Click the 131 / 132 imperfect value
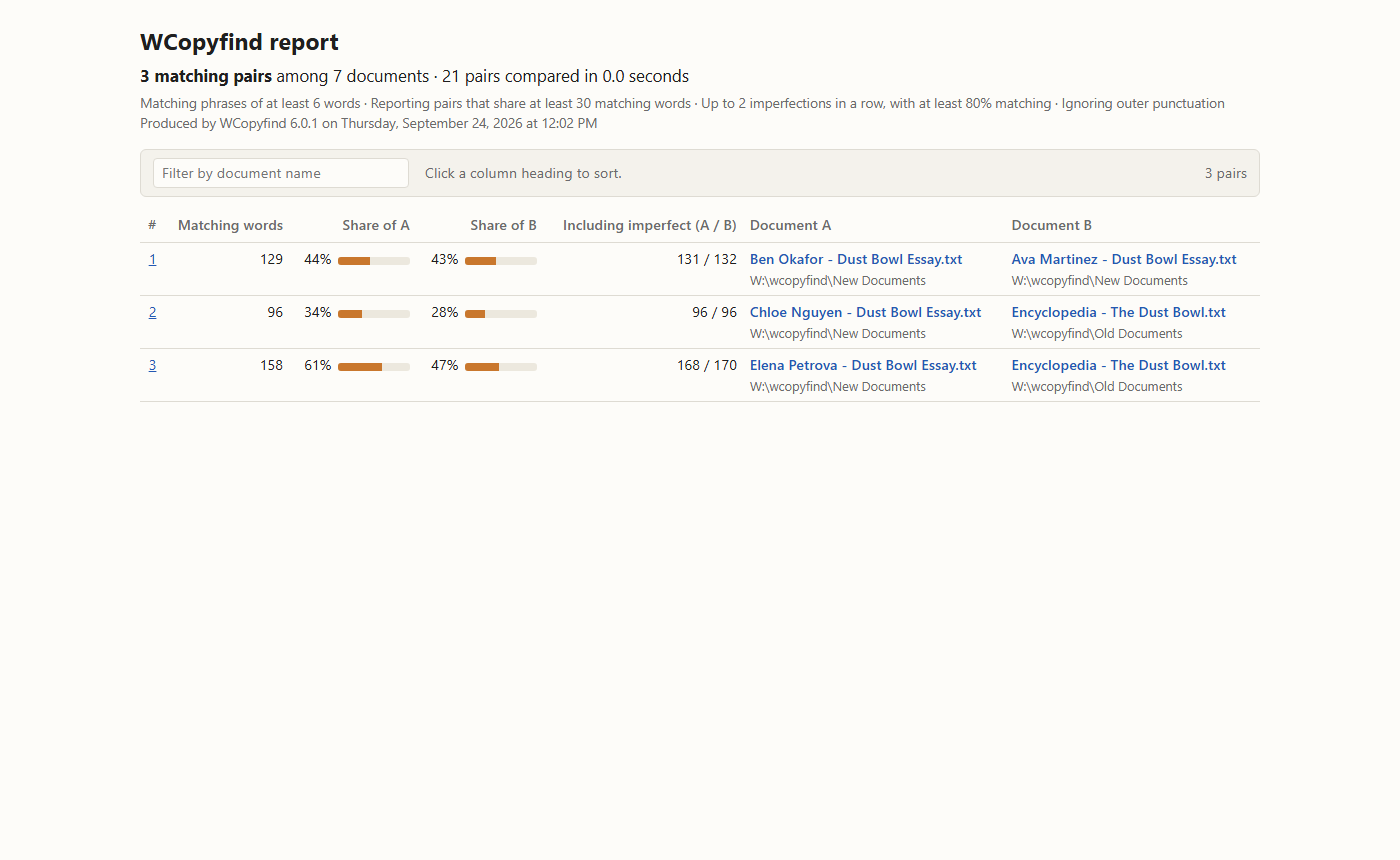Screen dimensions: 1400x860 coord(707,259)
